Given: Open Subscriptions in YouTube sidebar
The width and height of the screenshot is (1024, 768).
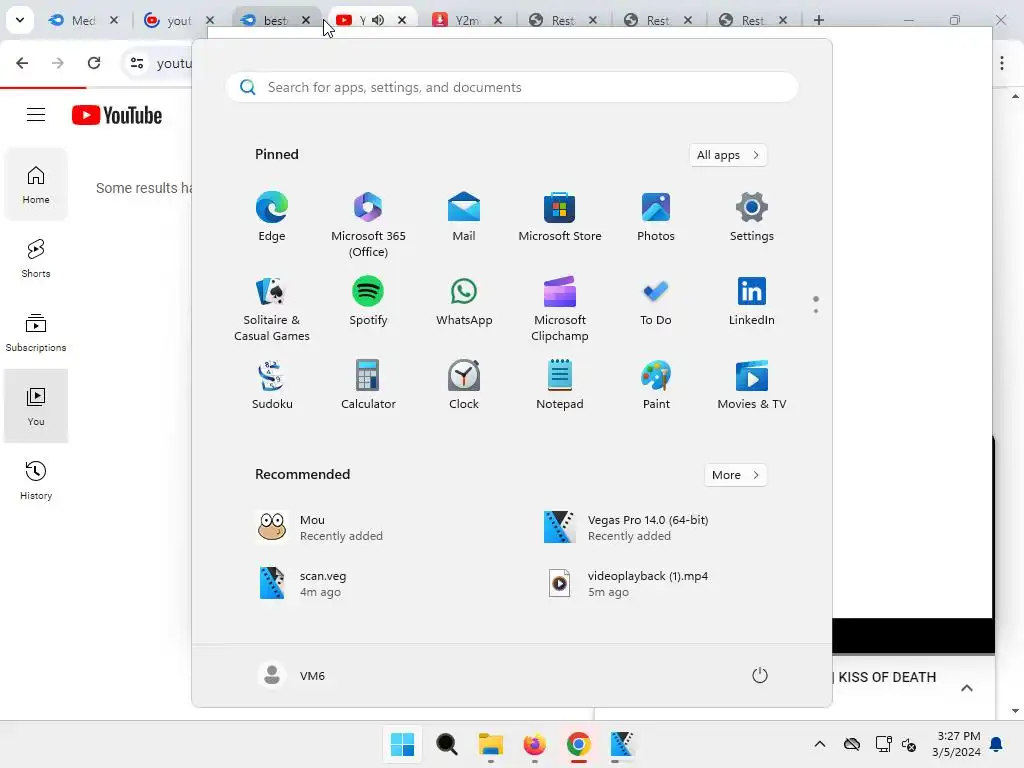Looking at the screenshot, I should (36, 332).
